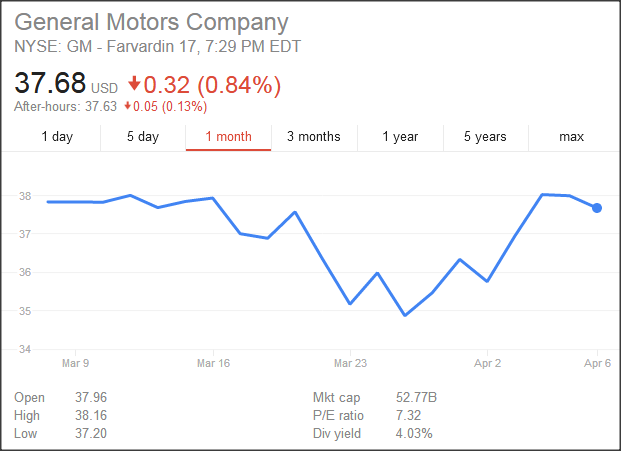Select the active 1 month tab
This screenshot has width=621, height=451.
228,137
